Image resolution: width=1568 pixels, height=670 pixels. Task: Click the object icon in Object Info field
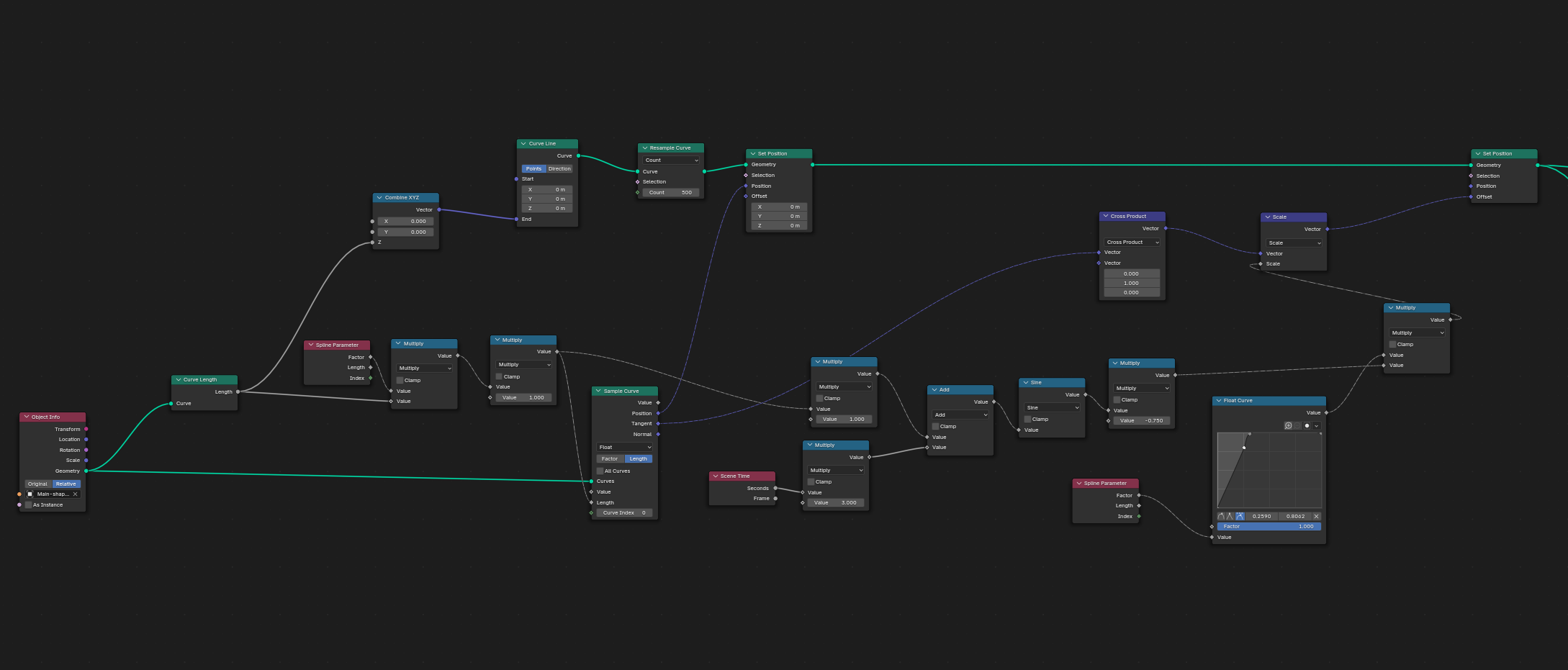coord(30,494)
